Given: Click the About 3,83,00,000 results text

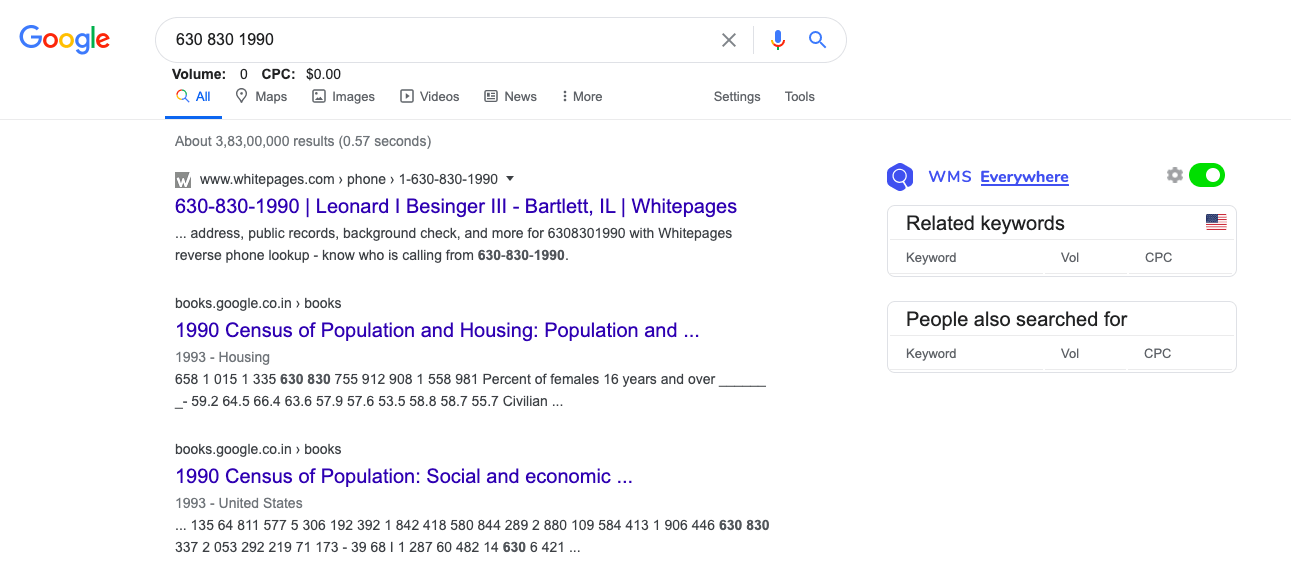Looking at the screenshot, I should (x=303, y=141).
